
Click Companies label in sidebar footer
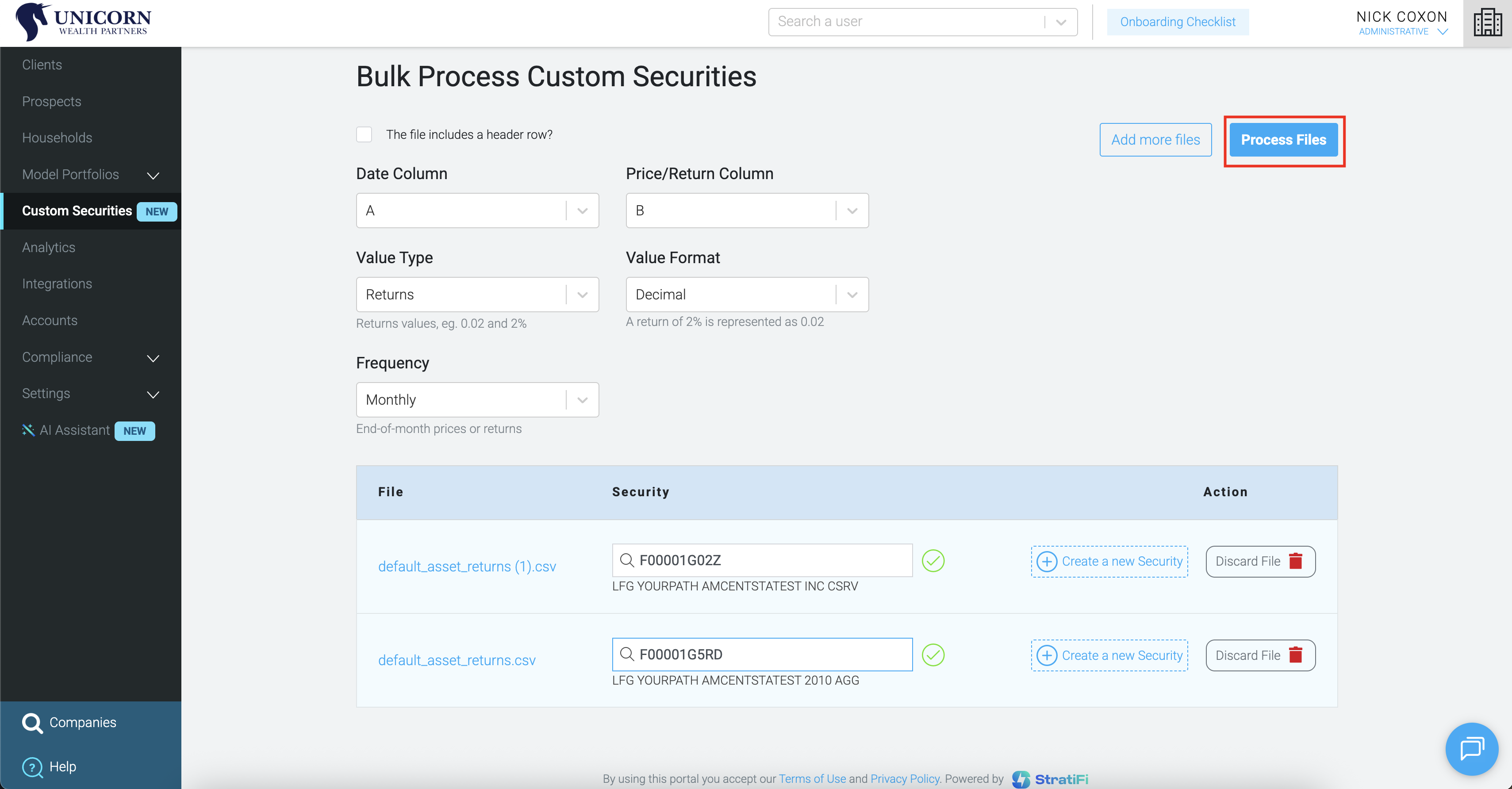pyautogui.click(x=83, y=723)
